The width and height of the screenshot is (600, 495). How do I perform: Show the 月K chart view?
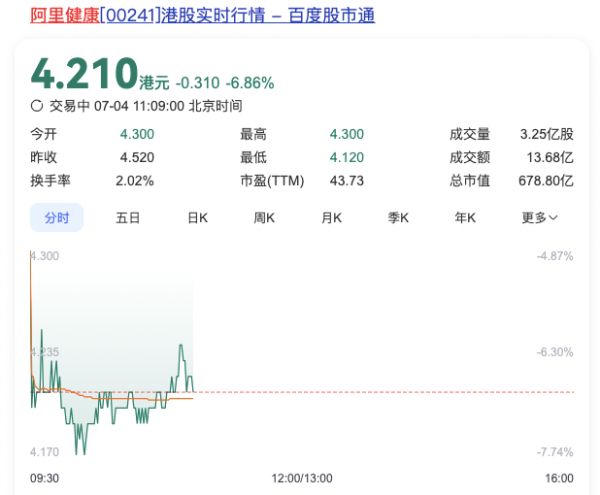click(331, 217)
